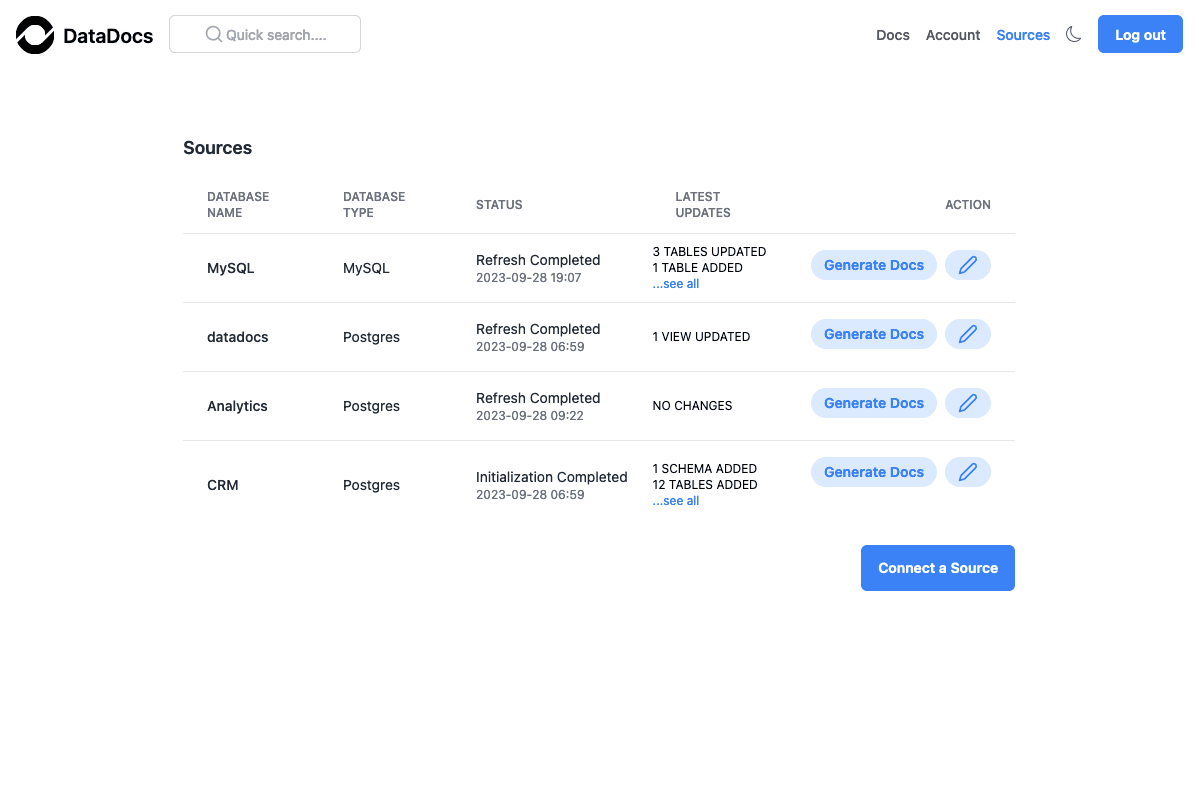This screenshot has height=789, width=1199.
Task: Generate Docs for the MySQL database
Action: pos(873,264)
